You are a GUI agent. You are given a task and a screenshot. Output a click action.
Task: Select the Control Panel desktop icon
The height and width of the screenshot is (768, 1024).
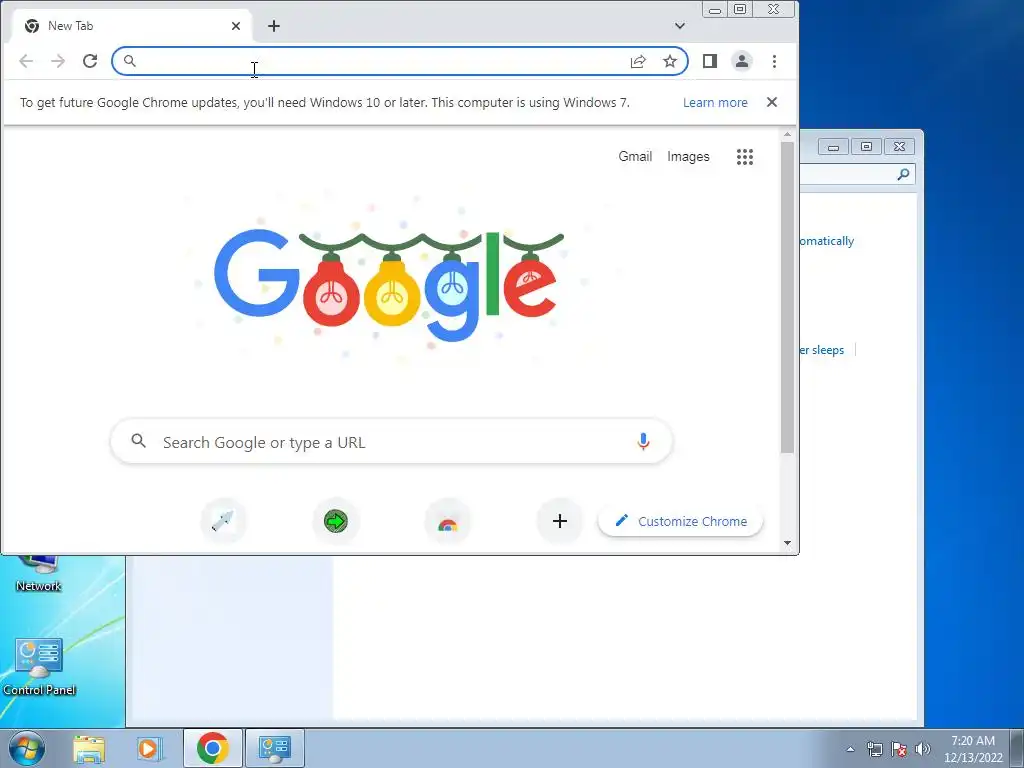click(39, 667)
